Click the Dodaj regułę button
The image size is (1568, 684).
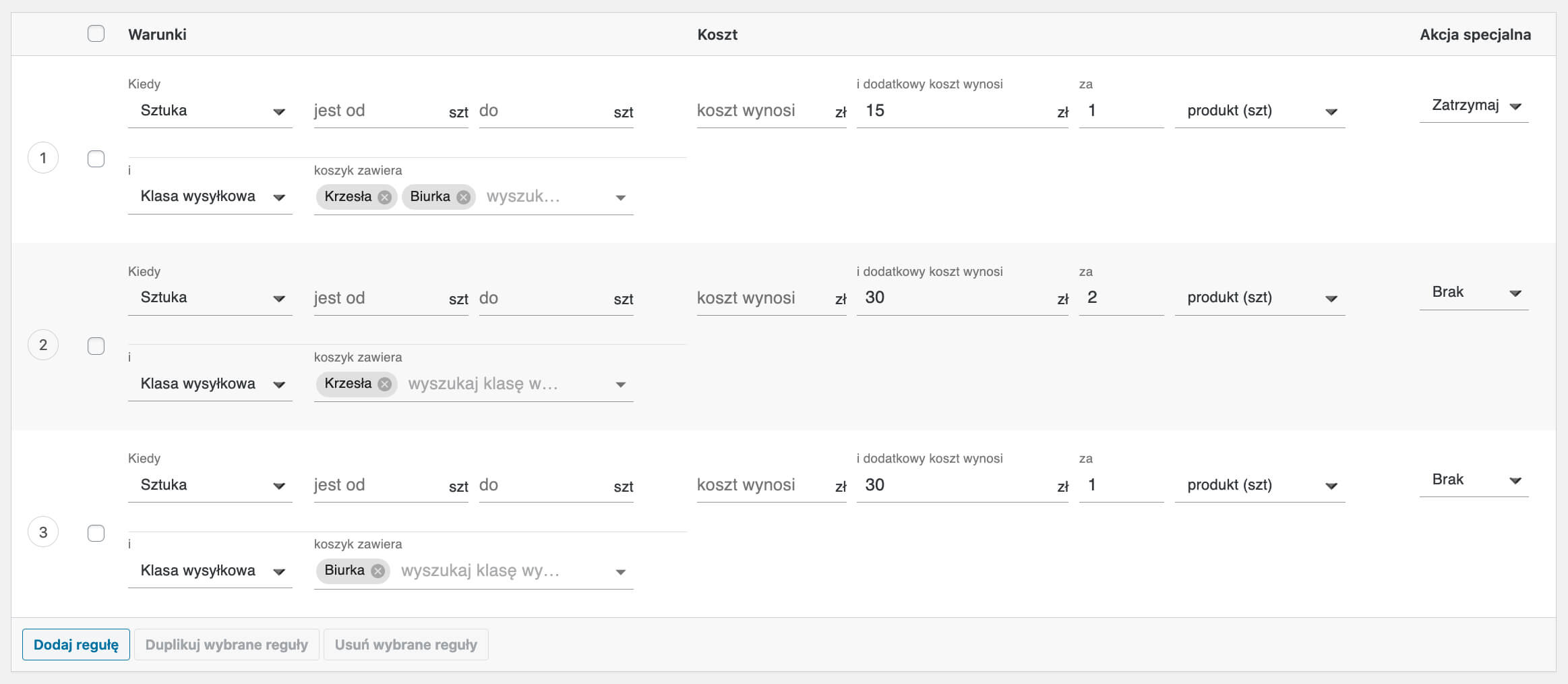pos(76,645)
